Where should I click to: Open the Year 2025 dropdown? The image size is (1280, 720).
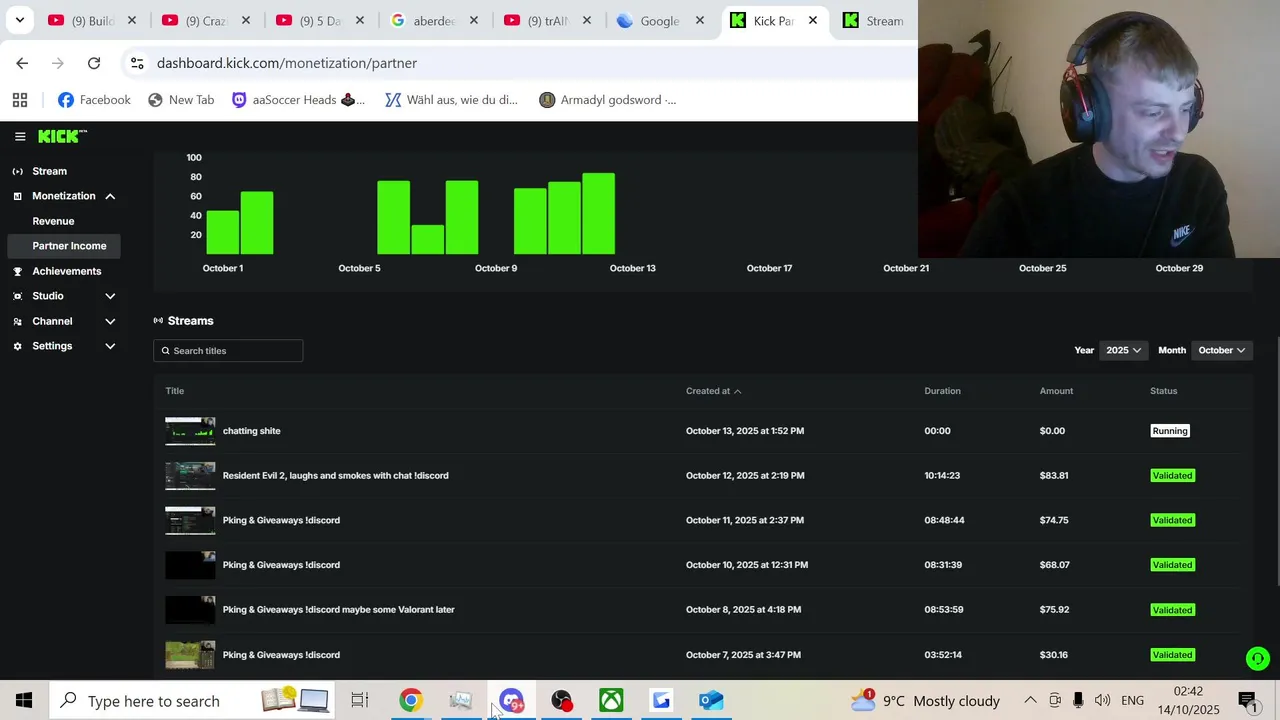pyautogui.click(x=1123, y=350)
